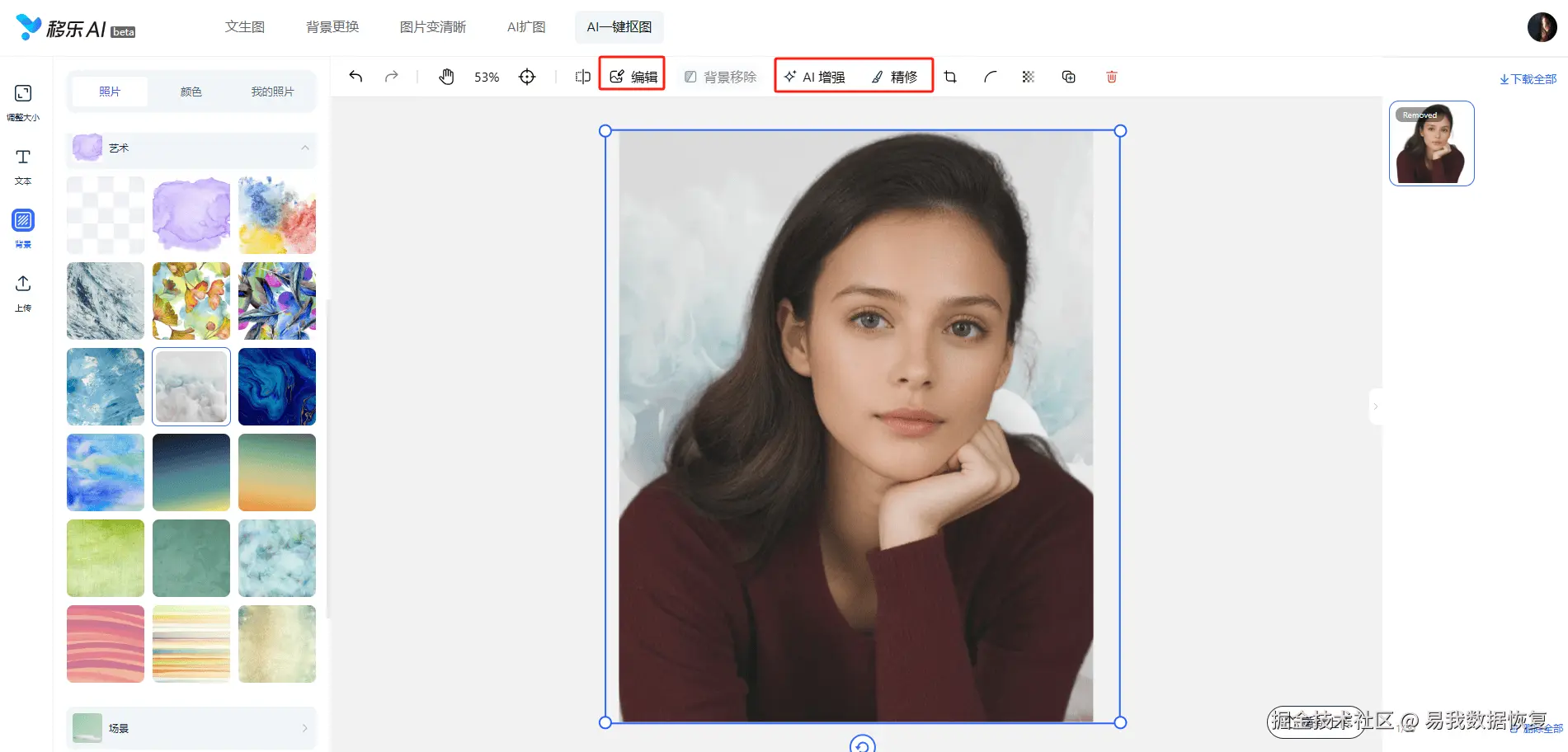Click the 53% zoom level

pos(487,77)
